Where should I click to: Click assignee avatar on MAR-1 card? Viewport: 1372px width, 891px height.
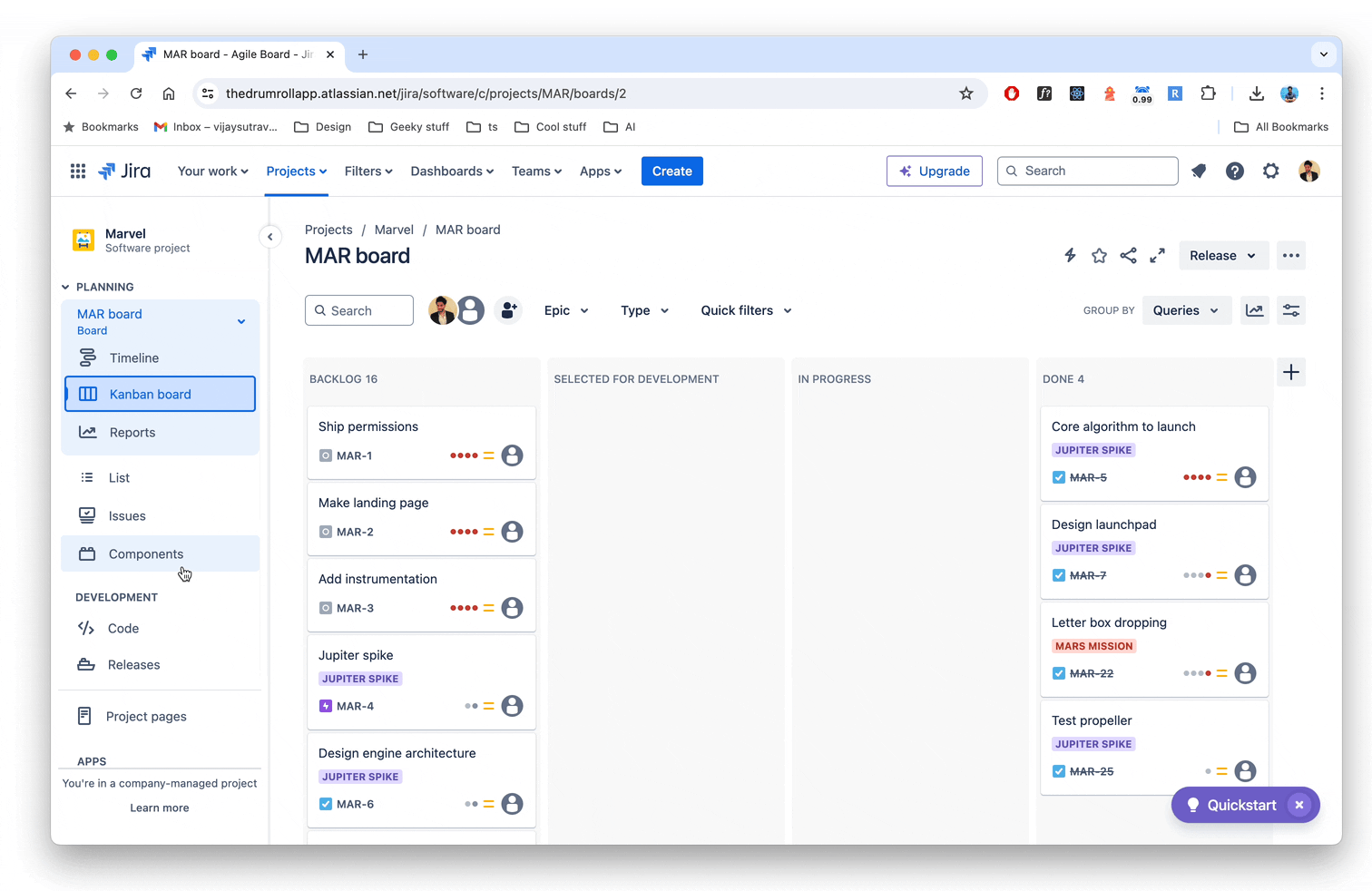[x=513, y=455]
